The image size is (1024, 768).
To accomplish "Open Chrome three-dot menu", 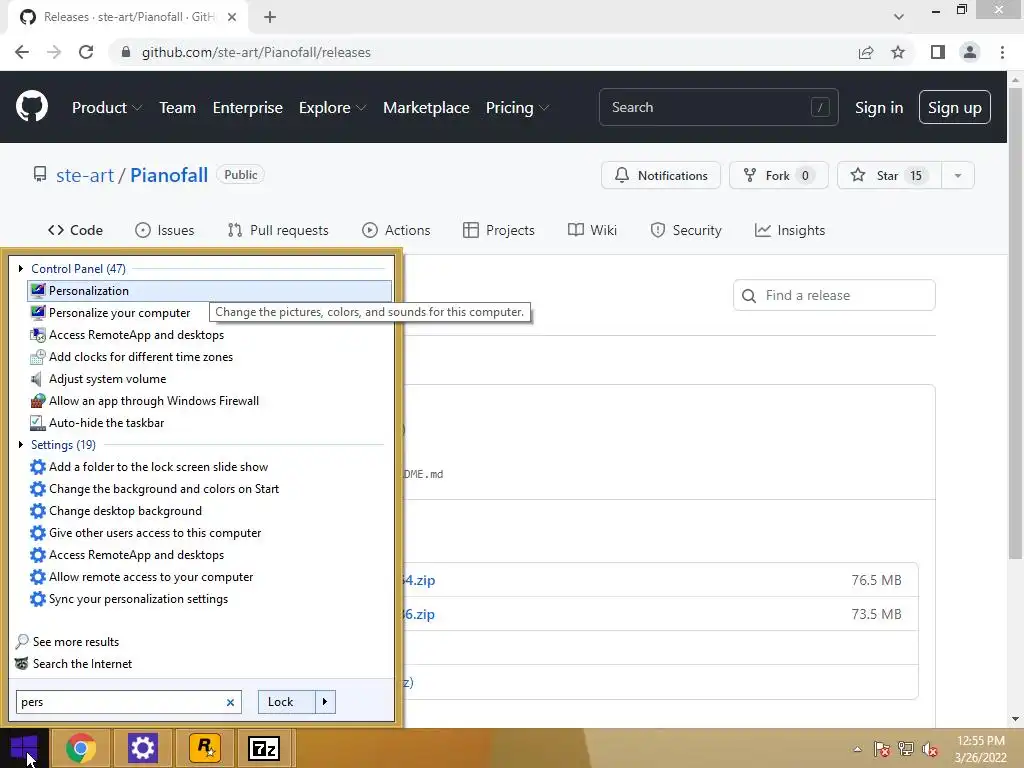I will (x=1002, y=52).
